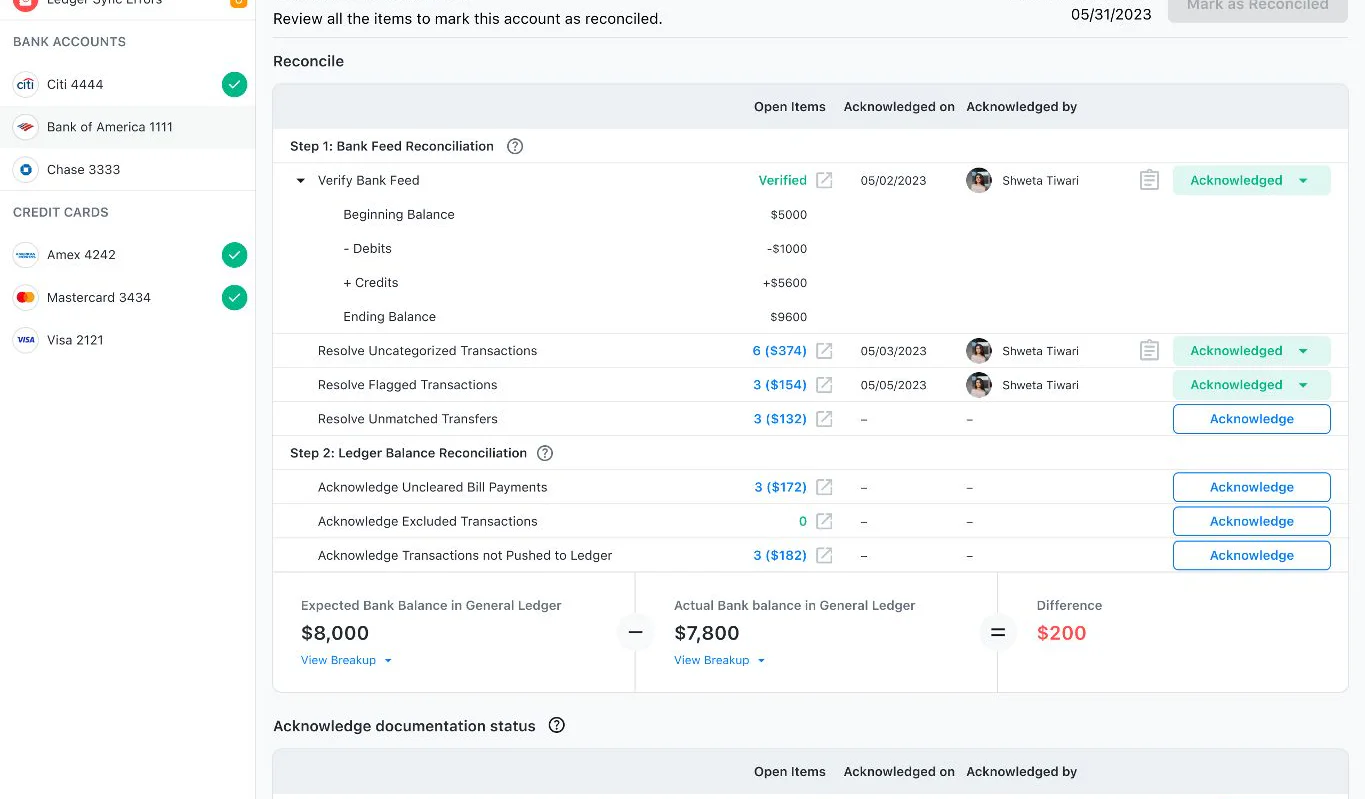The height and width of the screenshot is (799, 1365).
Task: Acknowledge Uncleared Bill Payments
Action: (1251, 487)
